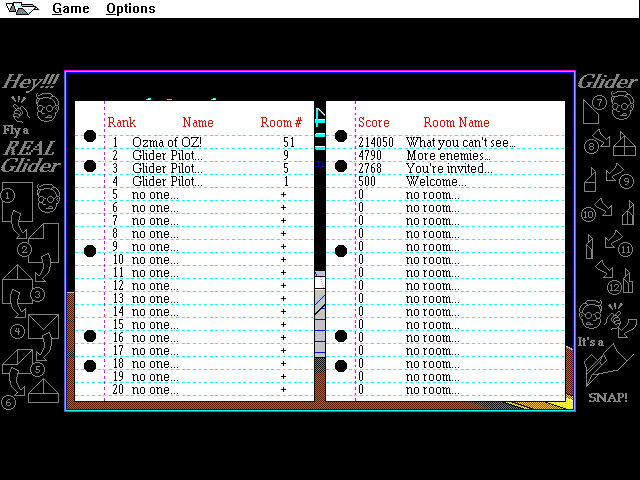Click the glider application icon in menu bar
The image size is (640, 480).
pos(22,8)
